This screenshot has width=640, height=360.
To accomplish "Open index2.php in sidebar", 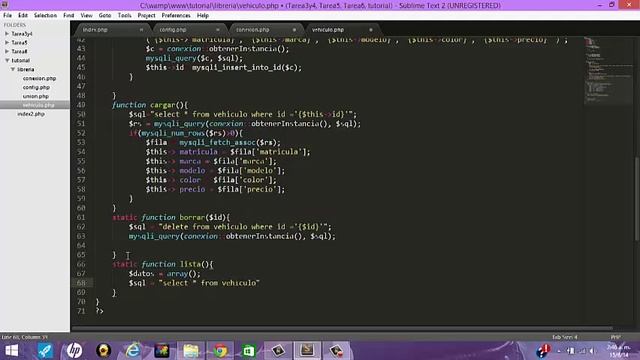I will coord(31,114).
